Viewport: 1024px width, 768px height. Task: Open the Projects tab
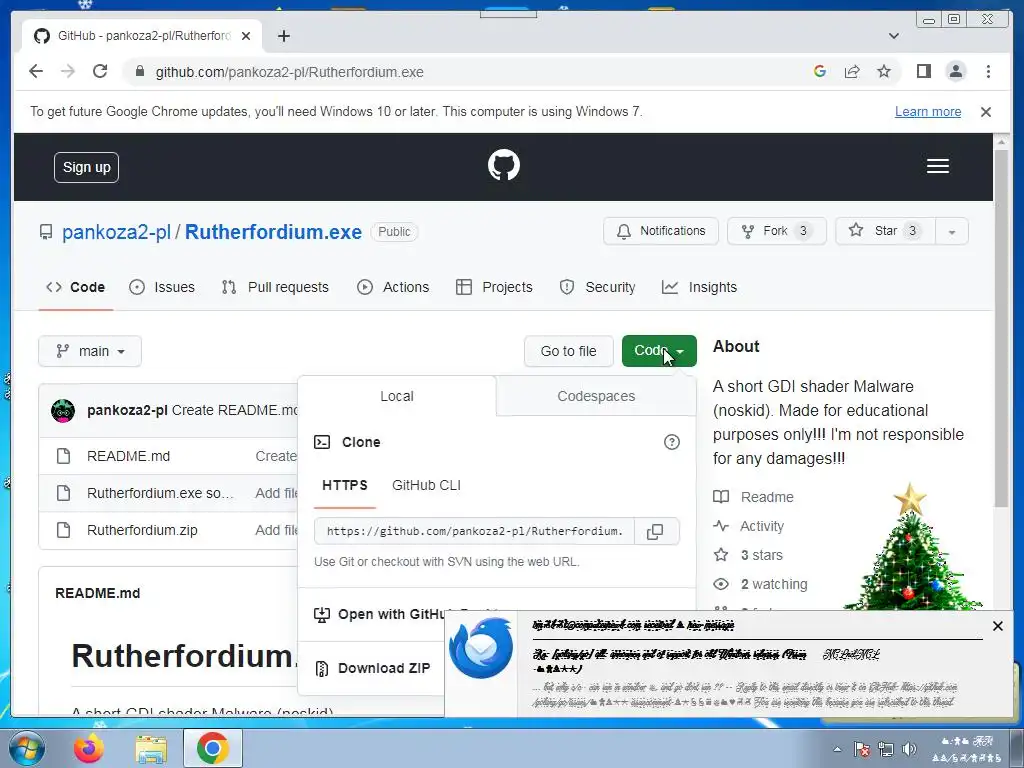click(x=494, y=287)
